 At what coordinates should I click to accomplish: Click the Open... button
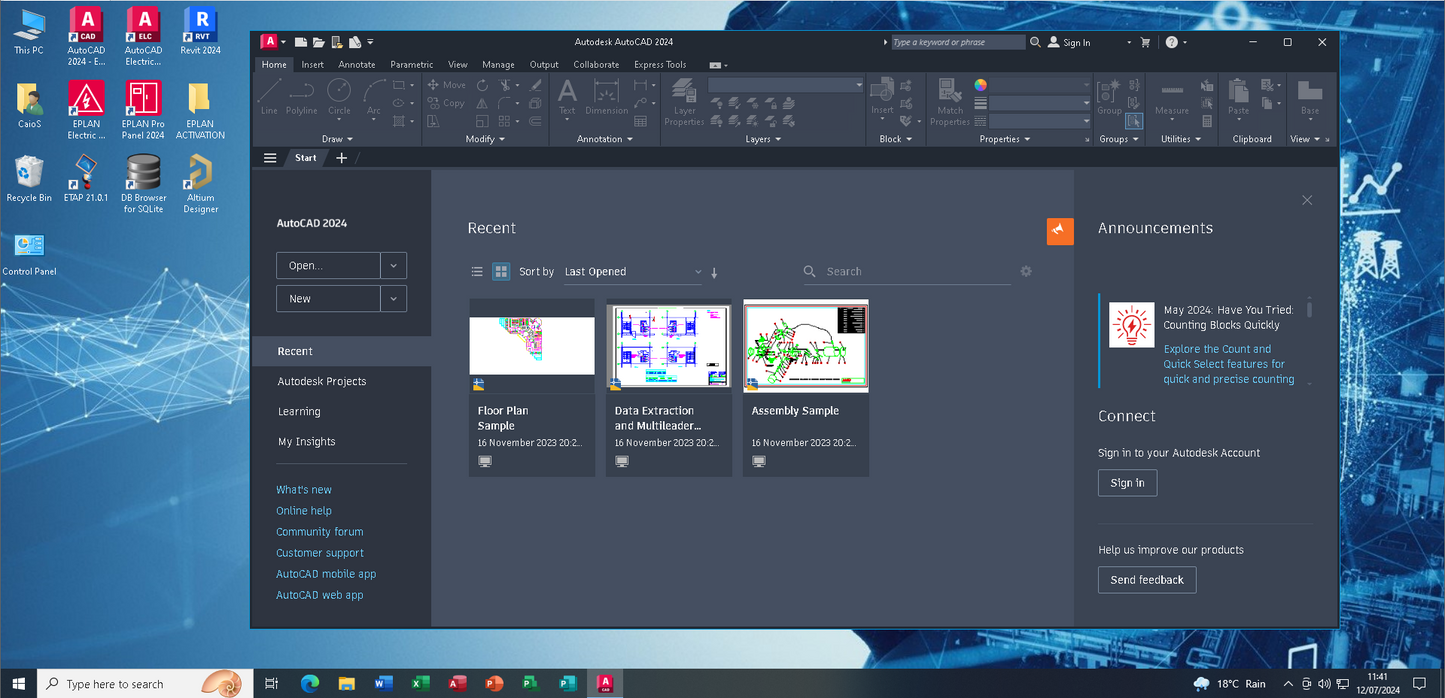[328, 266]
